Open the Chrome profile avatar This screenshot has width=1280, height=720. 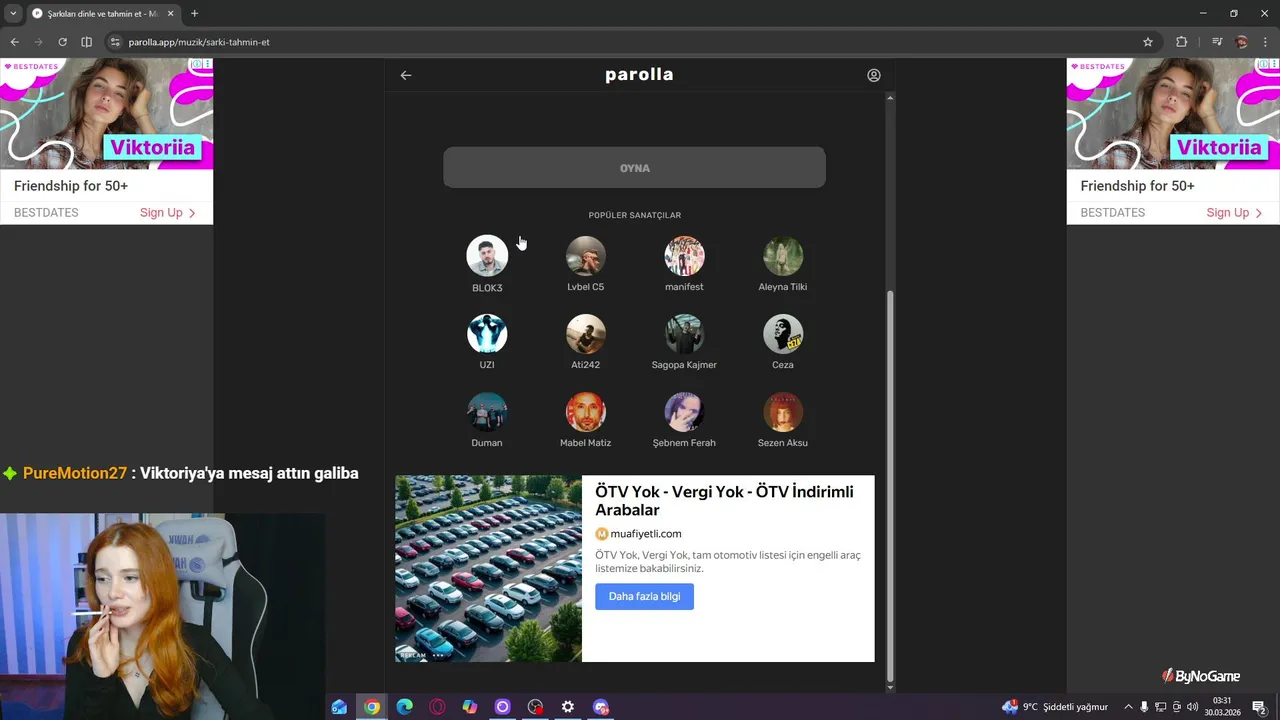1242,42
